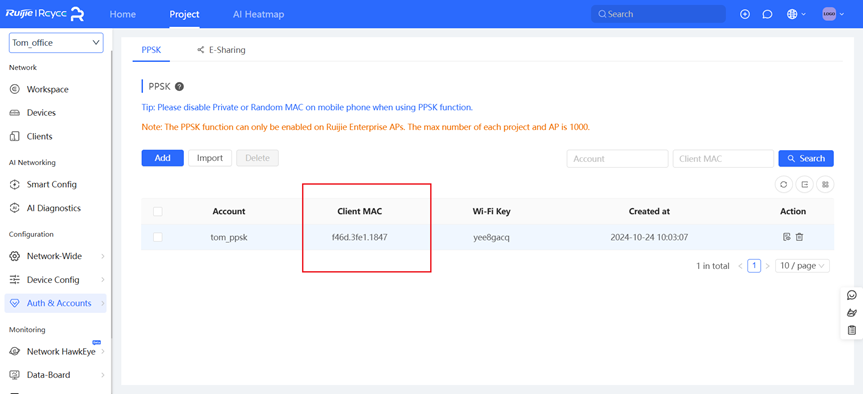Image resolution: width=863 pixels, height=394 pixels.
Task: Switch to the PPSK tab
Action: [x=151, y=50]
